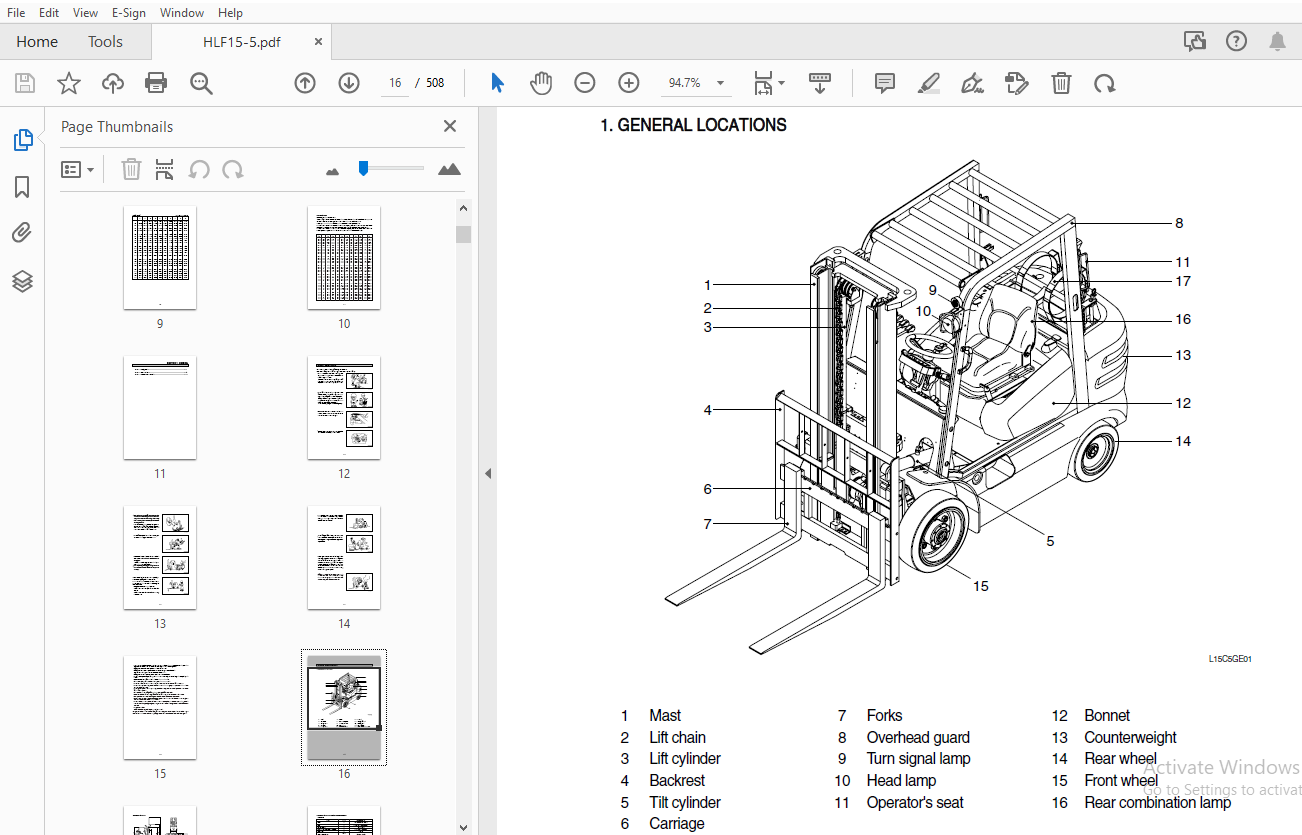This screenshot has width=1302, height=835.
Task: Reduce thumbnail size with small mountain icon
Action: point(333,171)
